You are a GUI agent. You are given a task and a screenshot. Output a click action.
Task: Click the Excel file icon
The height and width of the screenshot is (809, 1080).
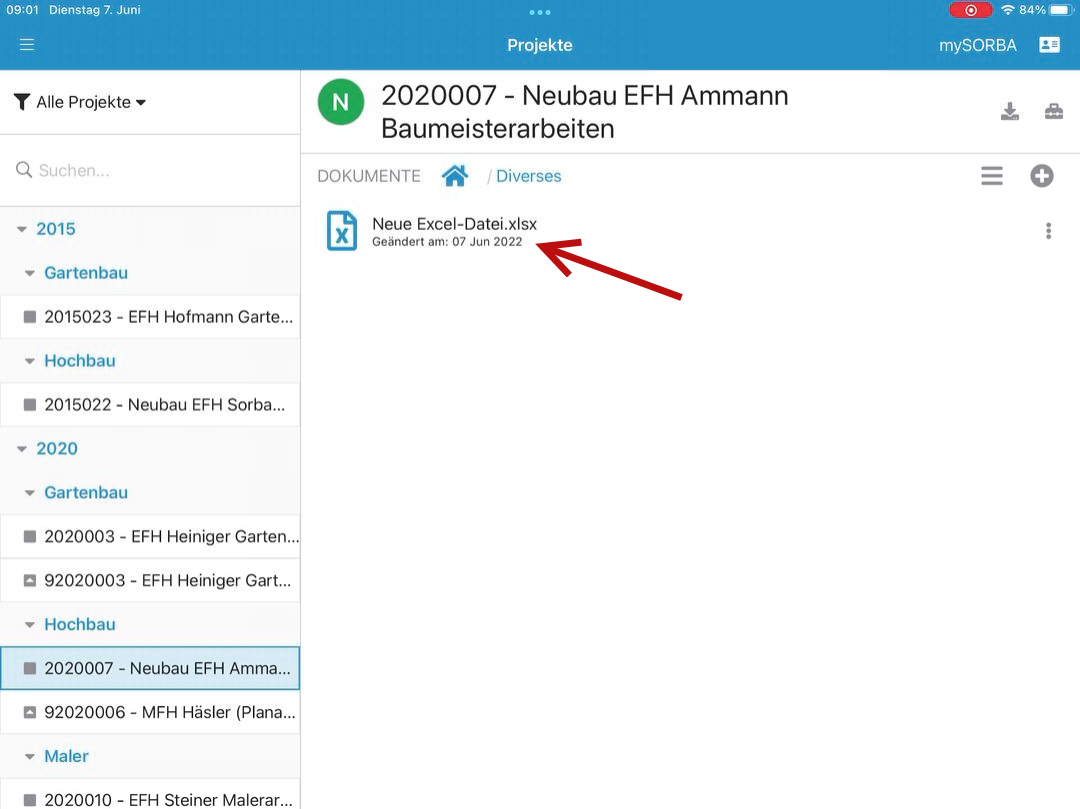click(x=342, y=231)
